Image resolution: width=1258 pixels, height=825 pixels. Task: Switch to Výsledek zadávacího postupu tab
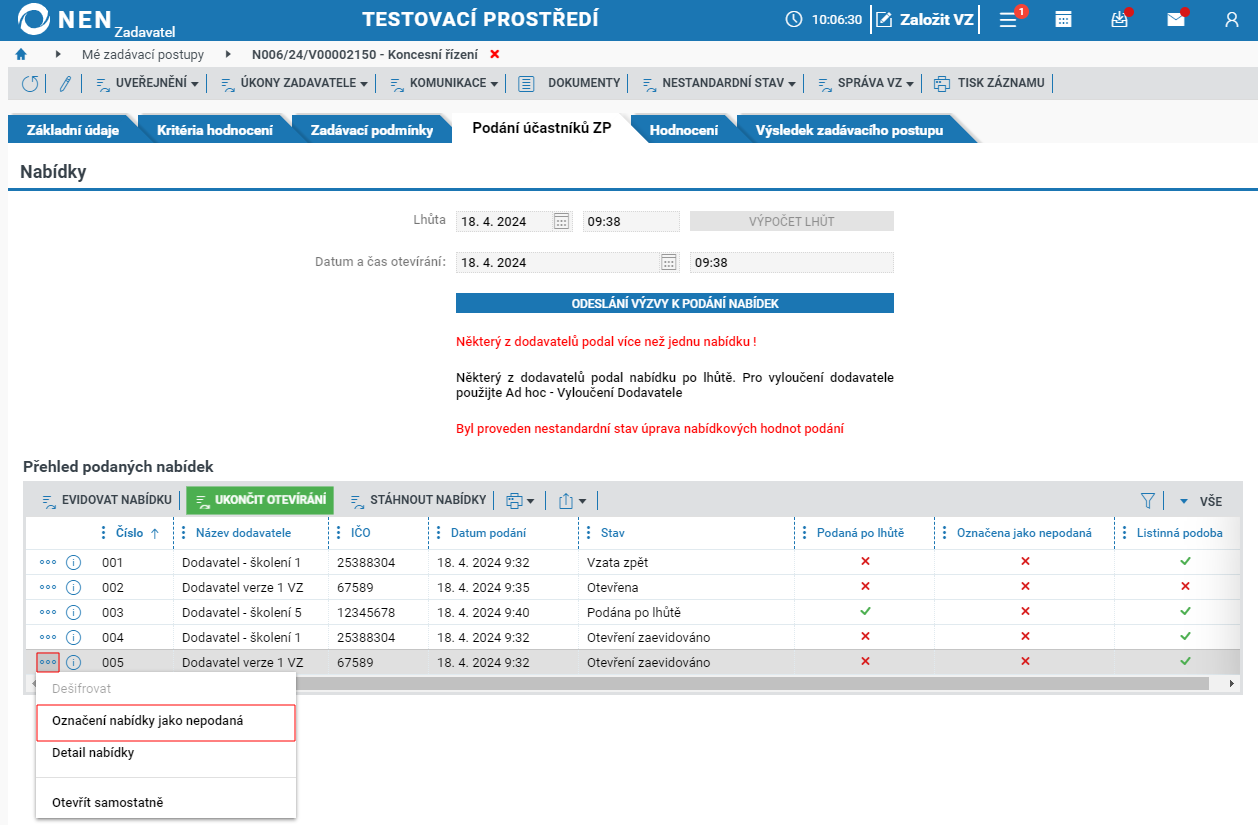[849, 130]
